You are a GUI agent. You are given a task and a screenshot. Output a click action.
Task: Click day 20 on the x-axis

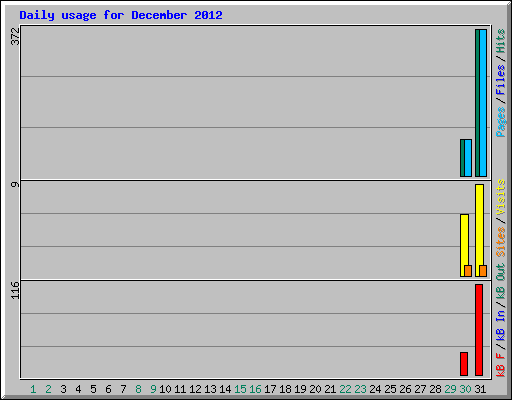click(315, 389)
